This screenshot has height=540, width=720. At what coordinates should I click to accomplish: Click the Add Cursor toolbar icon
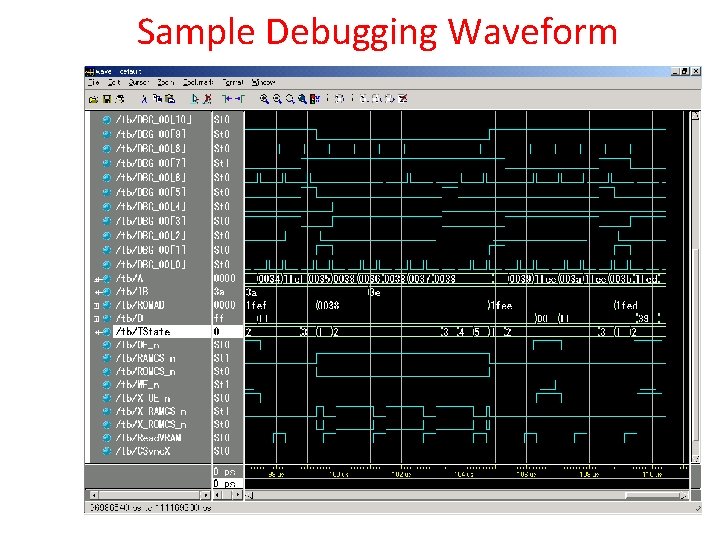point(195,99)
